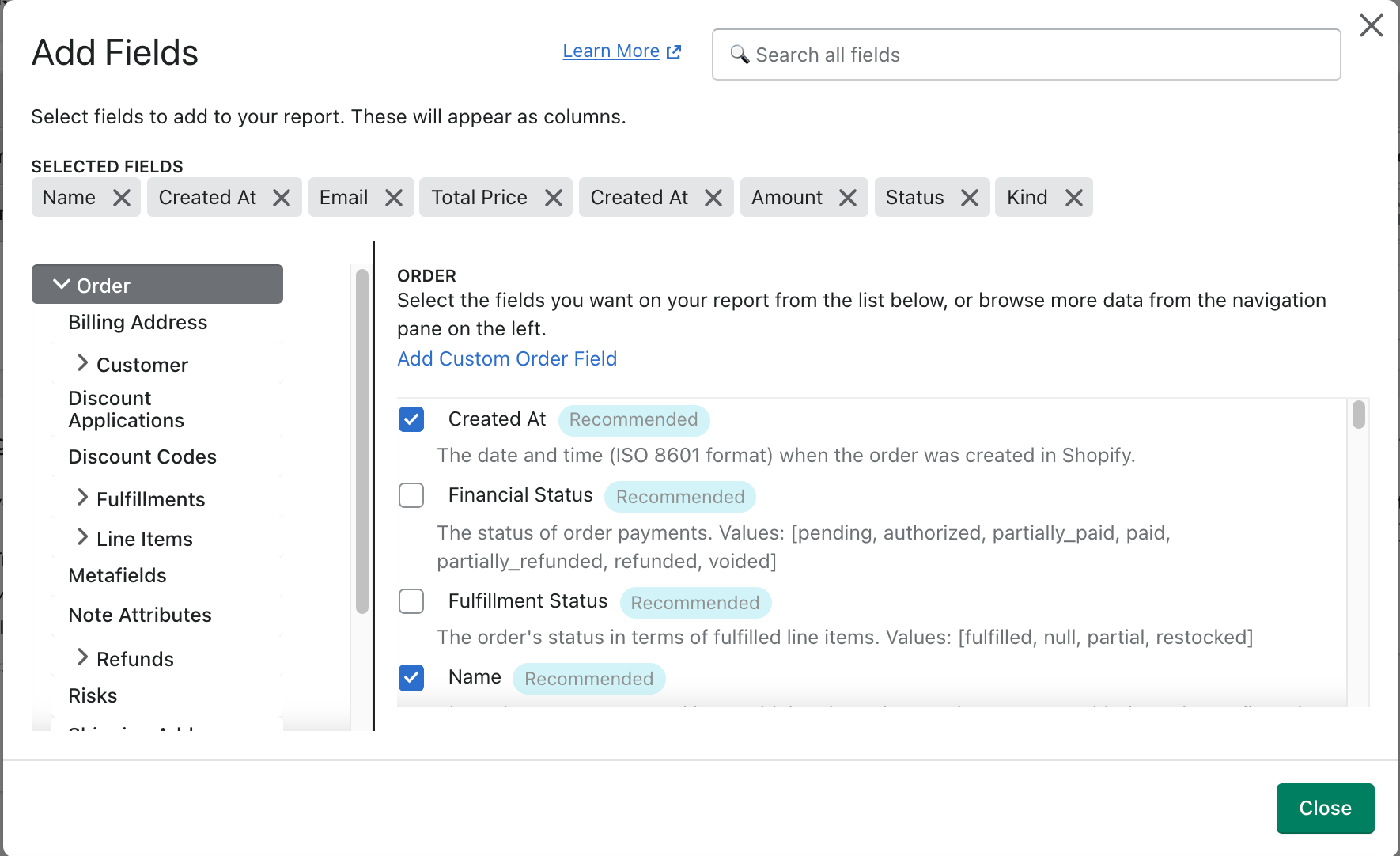
Task: Click the search magnifier icon
Action: [x=740, y=54]
